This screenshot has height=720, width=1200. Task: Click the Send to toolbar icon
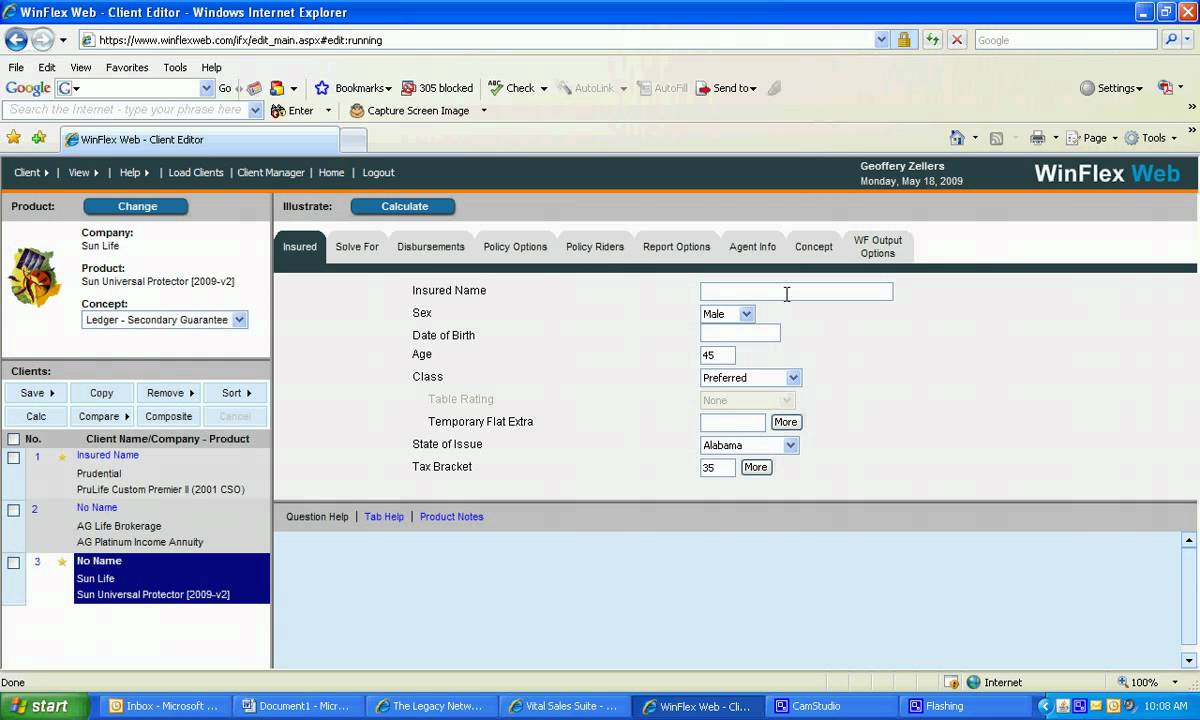click(726, 88)
